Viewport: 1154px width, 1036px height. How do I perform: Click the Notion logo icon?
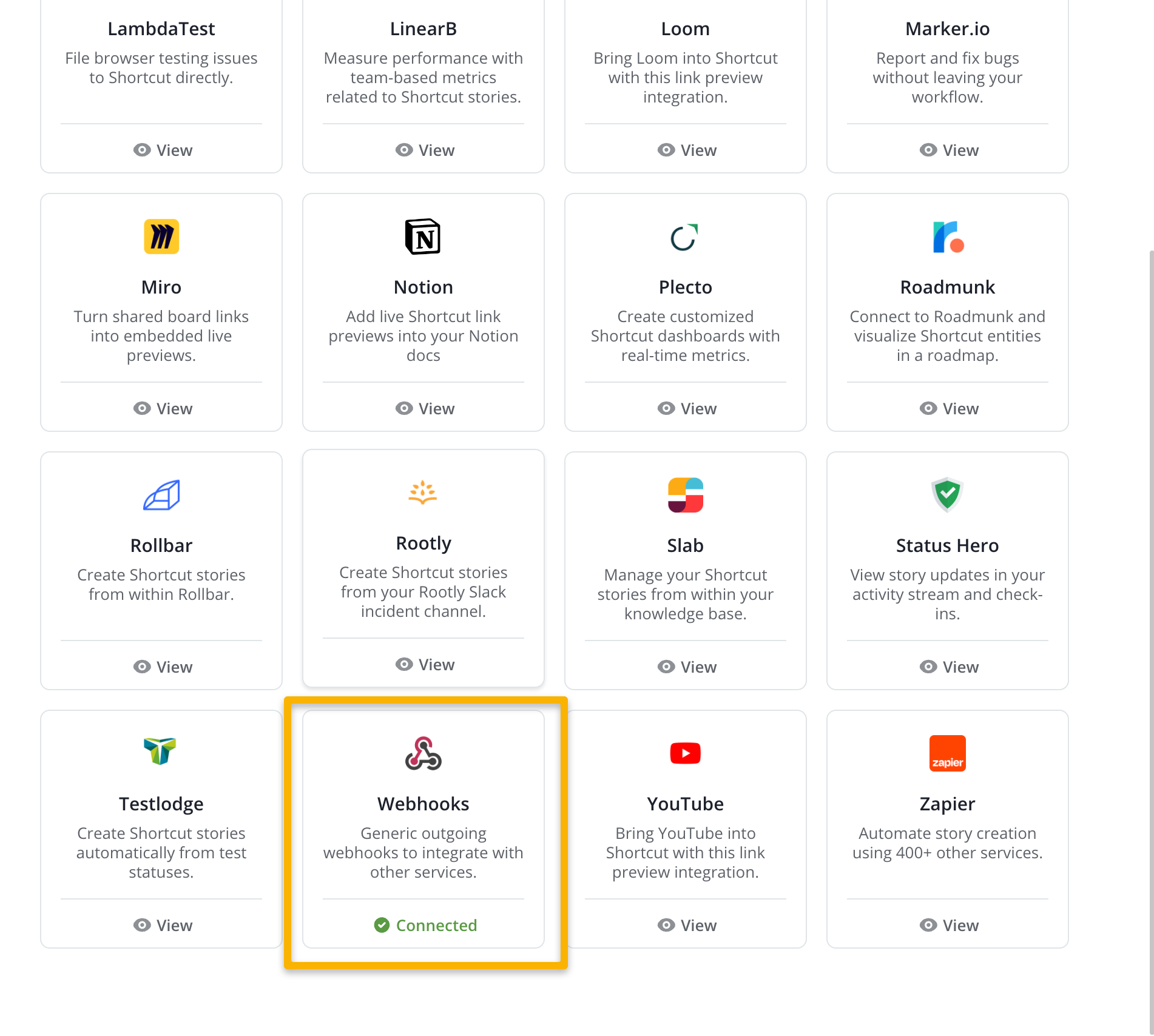tap(423, 237)
